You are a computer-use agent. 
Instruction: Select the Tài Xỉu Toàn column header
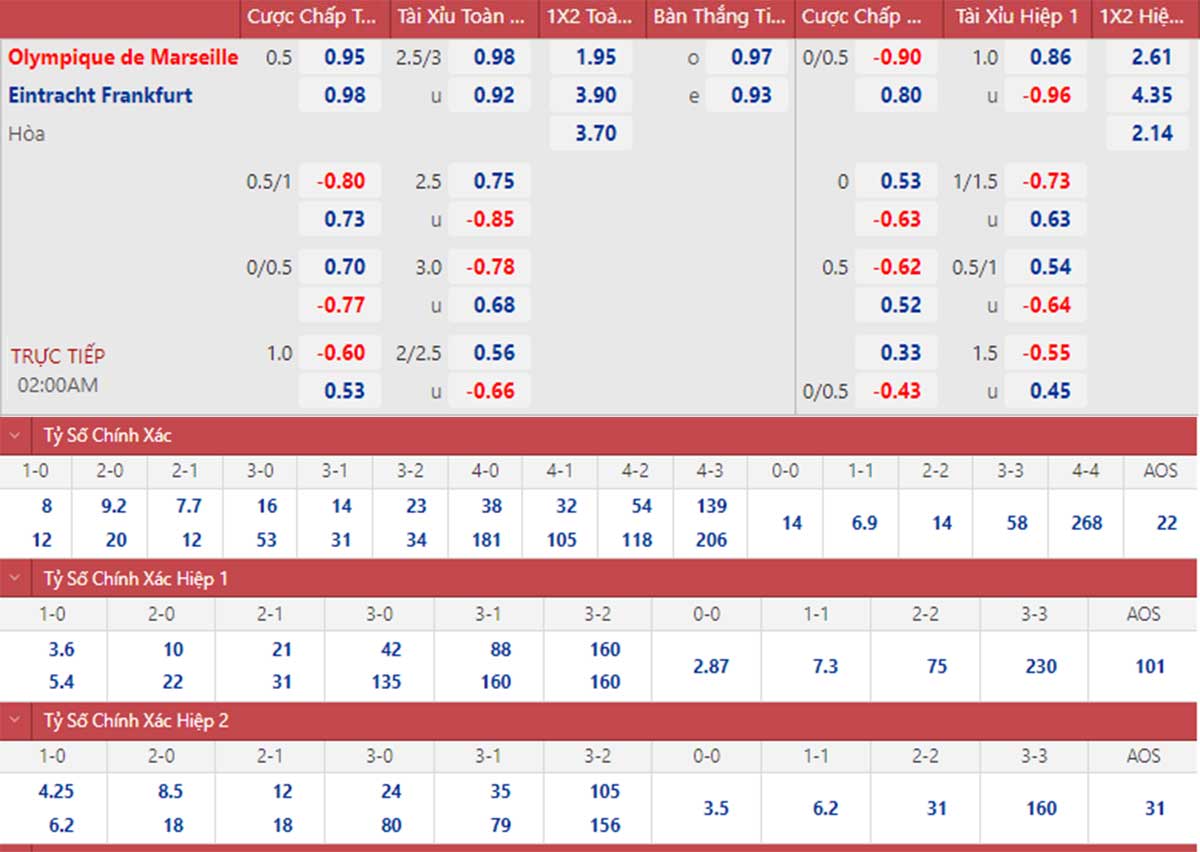tap(462, 17)
